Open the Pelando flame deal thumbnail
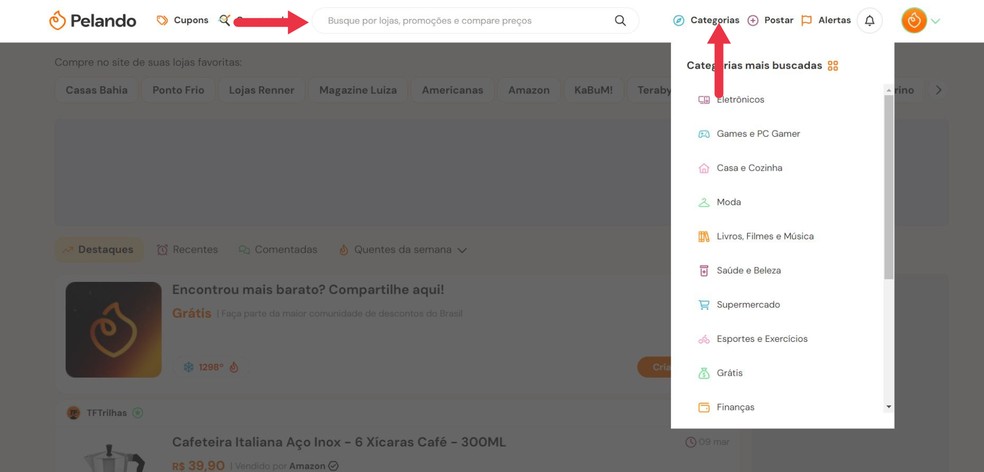 click(114, 330)
